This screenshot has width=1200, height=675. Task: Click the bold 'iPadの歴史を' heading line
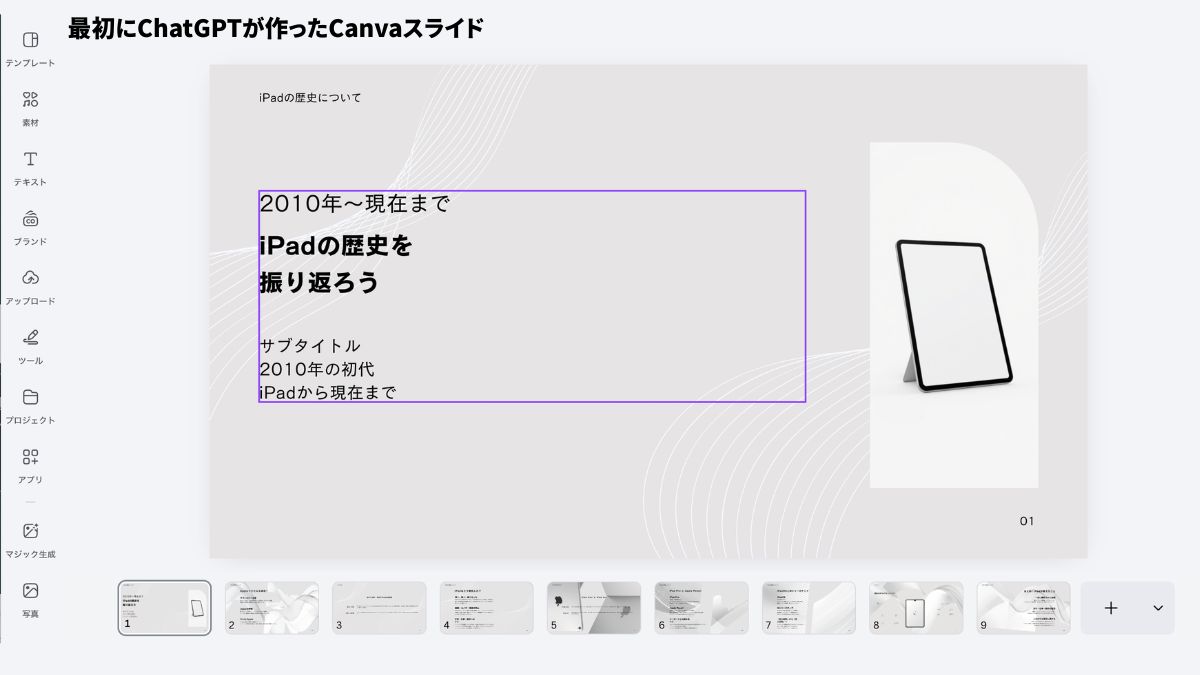point(336,245)
